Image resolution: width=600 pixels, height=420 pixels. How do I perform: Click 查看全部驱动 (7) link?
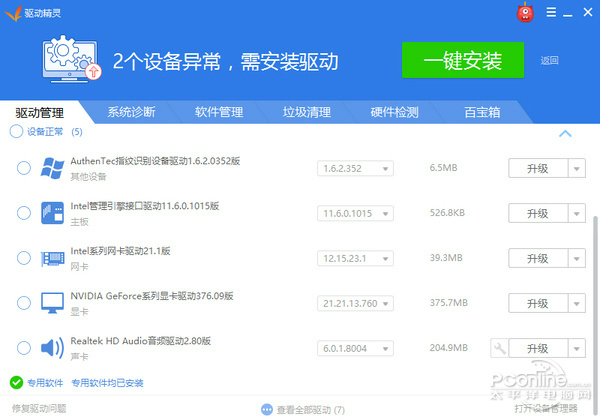pyautogui.click(x=311, y=410)
